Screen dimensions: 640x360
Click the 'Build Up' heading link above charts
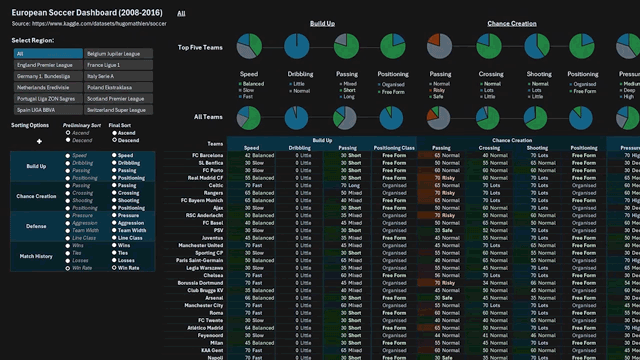pos(322,24)
